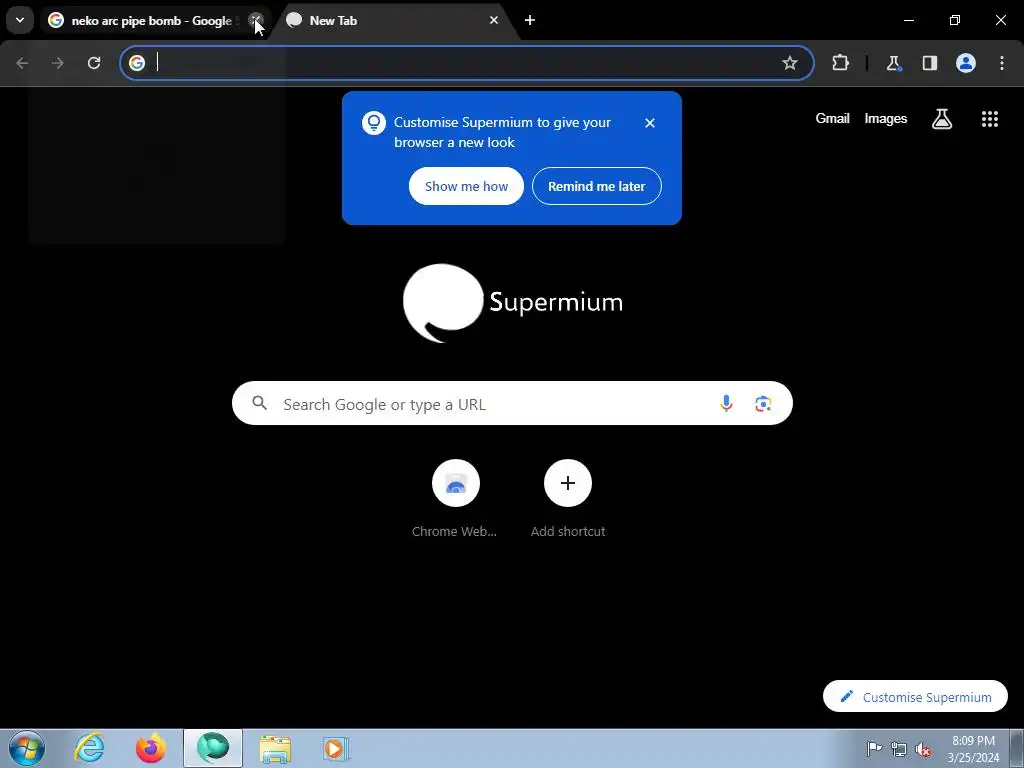Click the Show desktop strip

1017,748
